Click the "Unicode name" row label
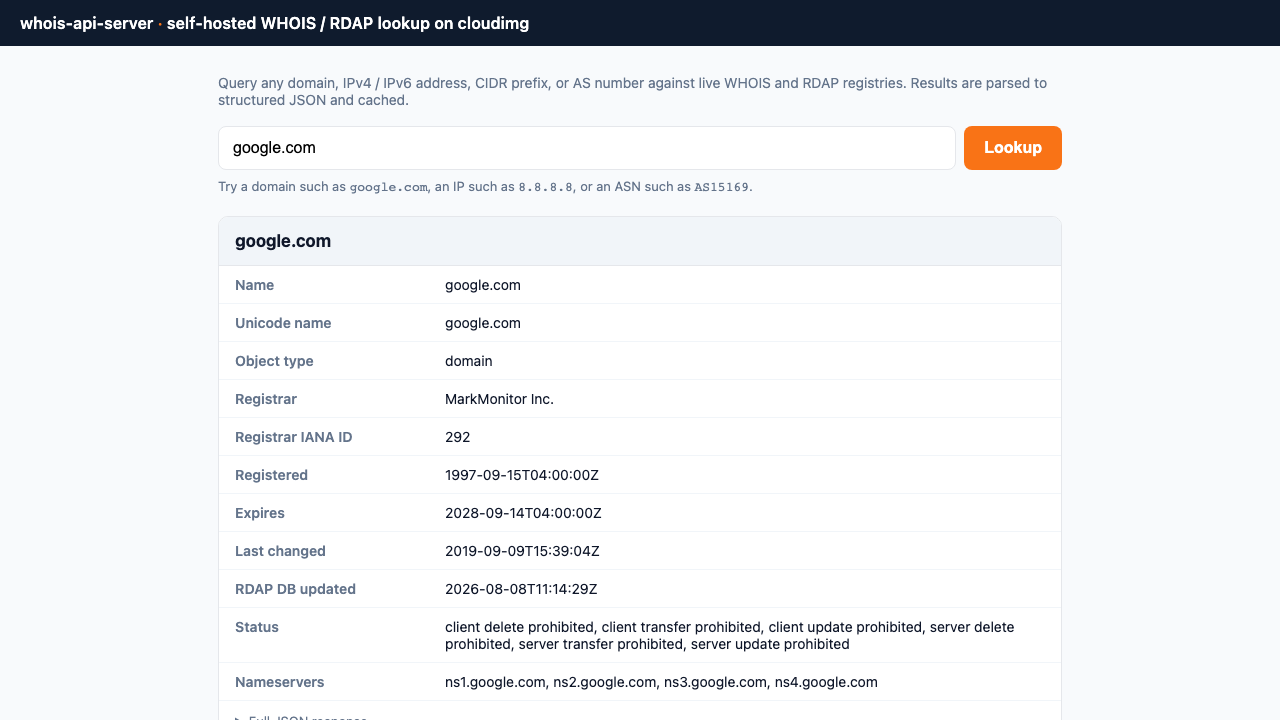This screenshot has width=1280, height=720. [x=283, y=323]
